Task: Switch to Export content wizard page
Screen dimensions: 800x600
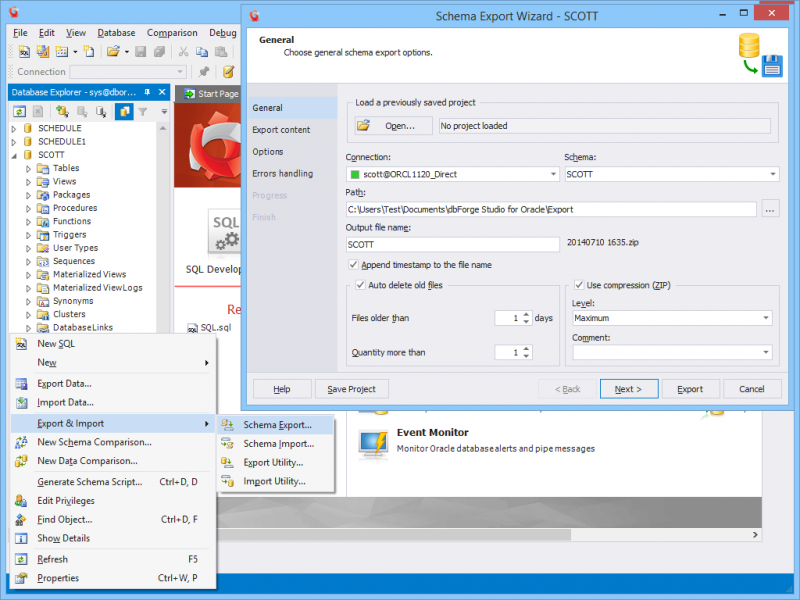Action: pos(281,130)
